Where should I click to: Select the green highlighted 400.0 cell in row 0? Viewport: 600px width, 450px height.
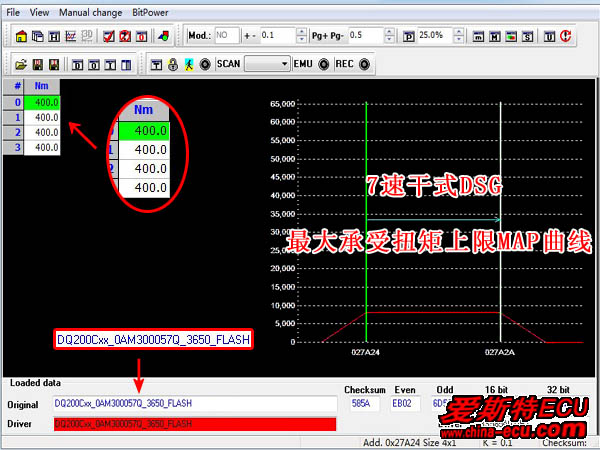click(x=42, y=102)
